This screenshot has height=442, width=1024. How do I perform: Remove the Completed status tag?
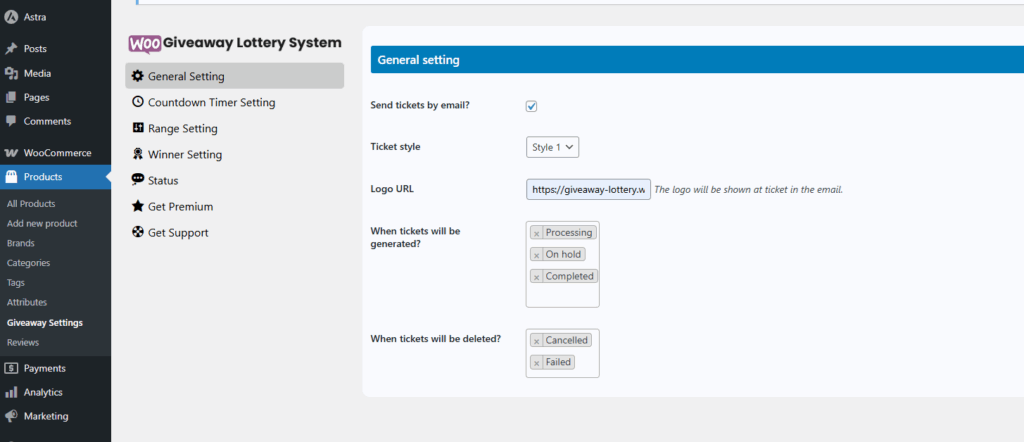(x=536, y=277)
